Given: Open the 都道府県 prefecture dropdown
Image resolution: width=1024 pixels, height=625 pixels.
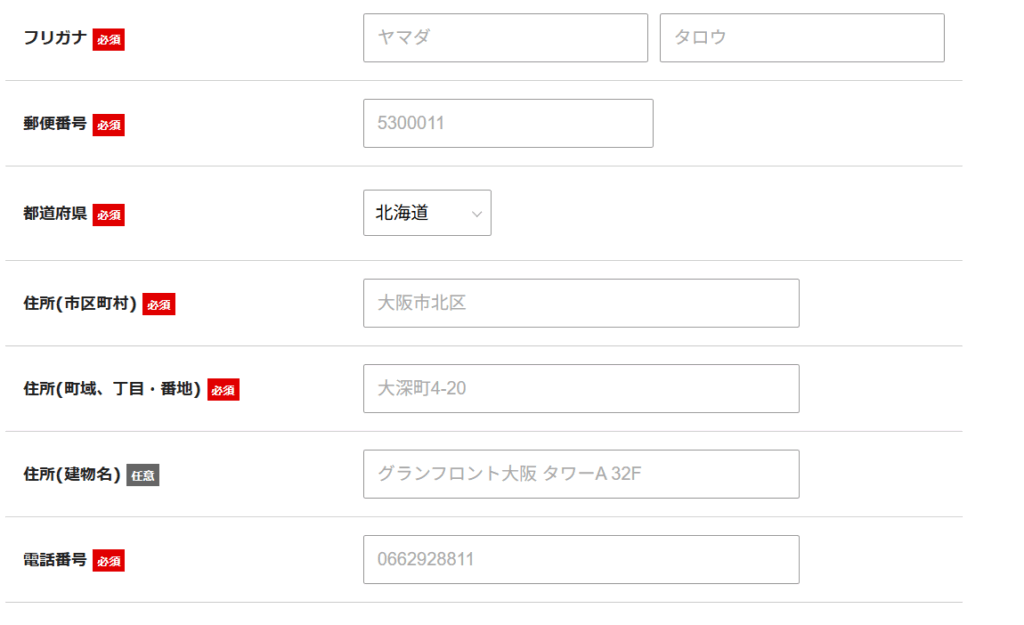Looking at the screenshot, I should tap(427, 213).
